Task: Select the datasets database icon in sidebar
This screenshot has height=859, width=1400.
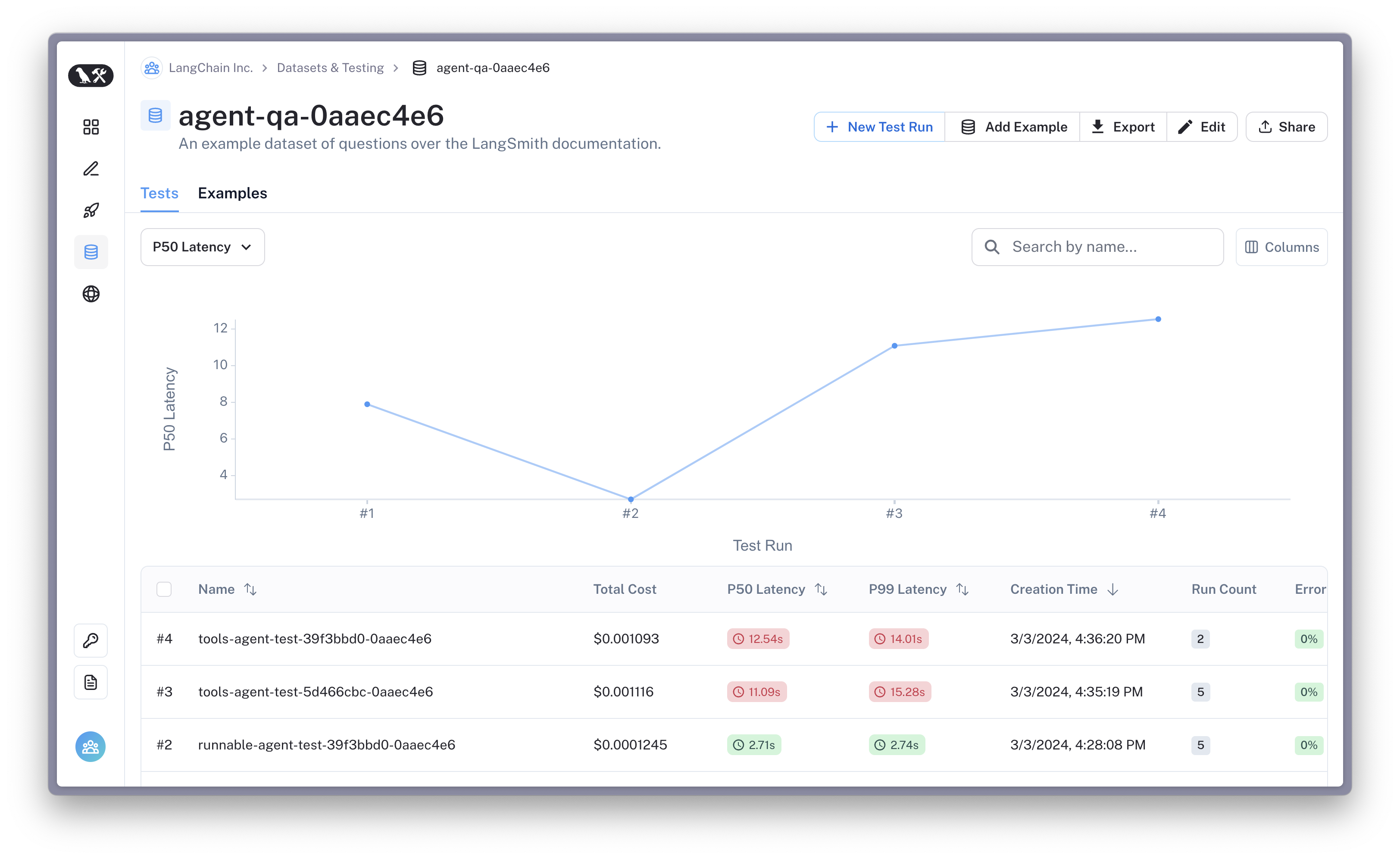Action: [x=91, y=252]
